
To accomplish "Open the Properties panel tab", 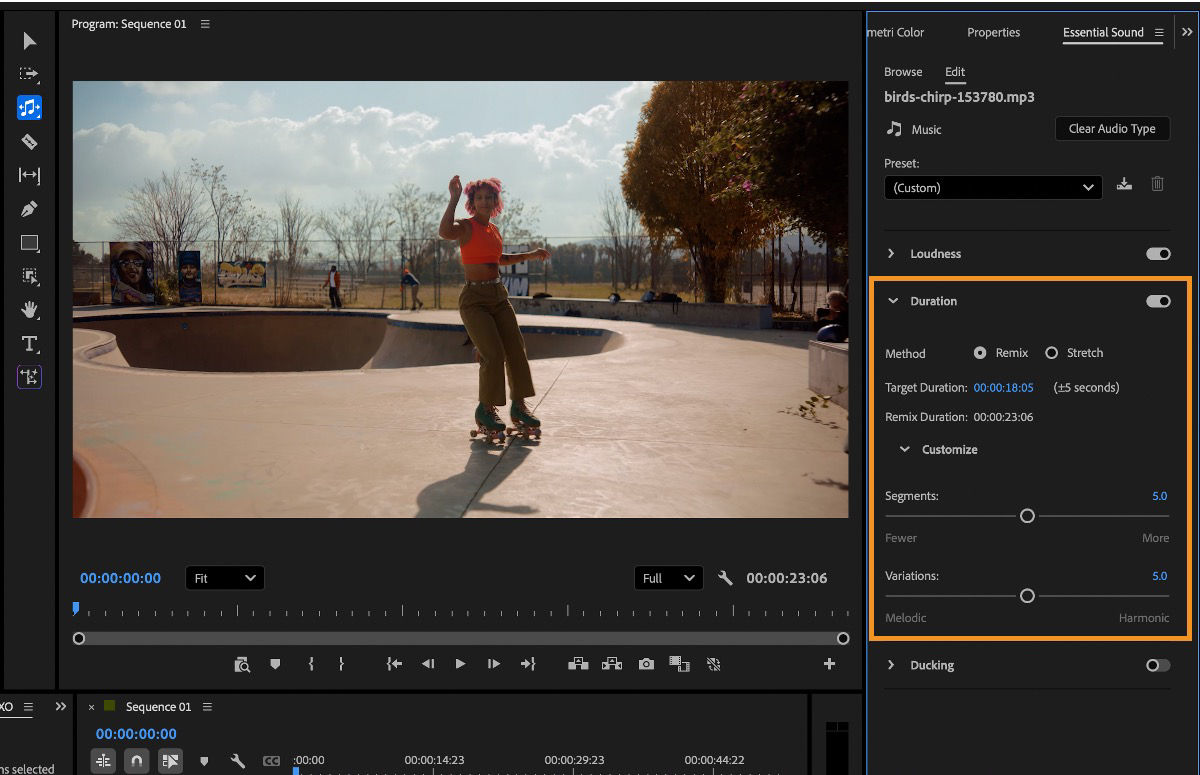I will [x=993, y=32].
